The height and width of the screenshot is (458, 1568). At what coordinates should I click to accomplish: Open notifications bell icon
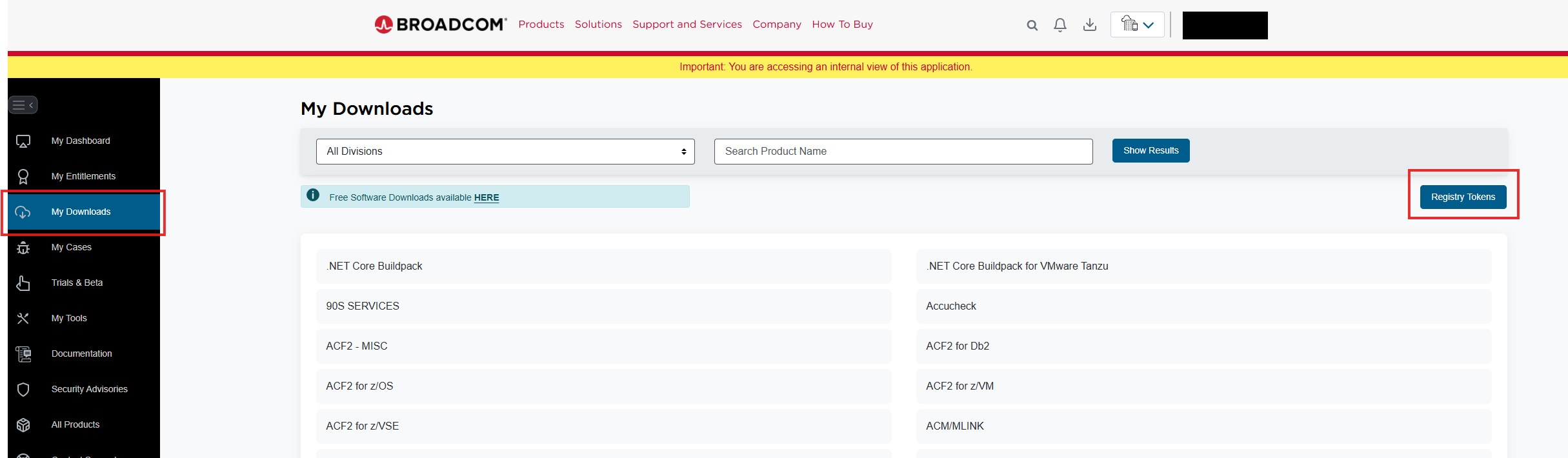pyautogui.click(x=1060, y=25)
